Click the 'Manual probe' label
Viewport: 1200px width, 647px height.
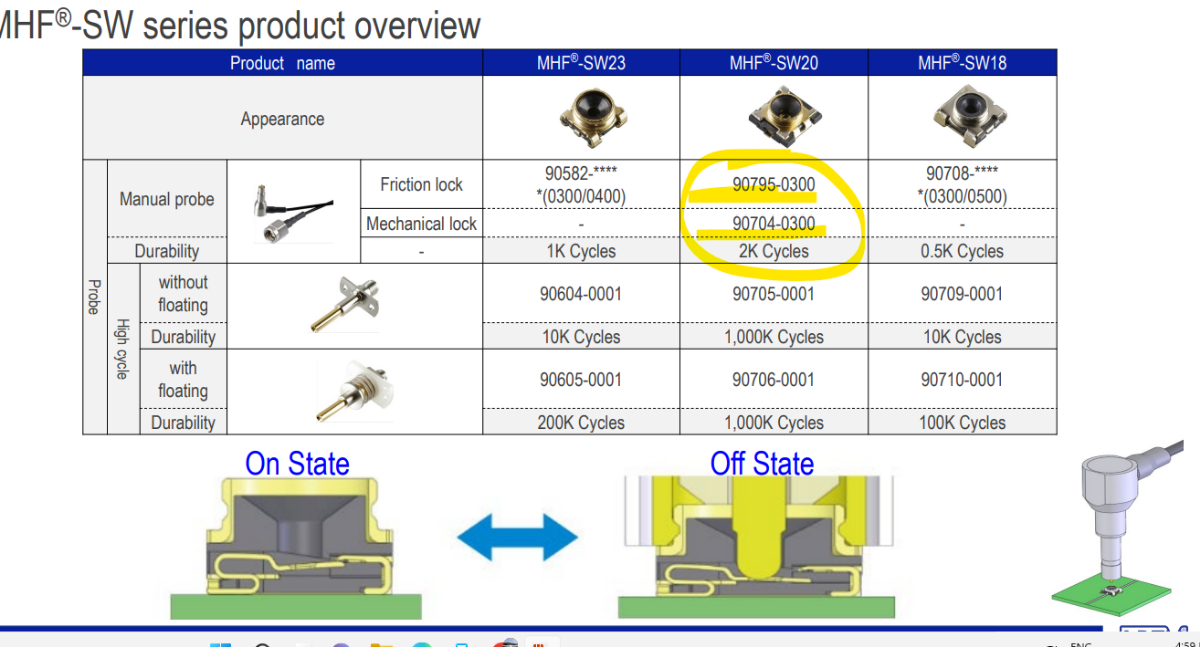point(167,199)
